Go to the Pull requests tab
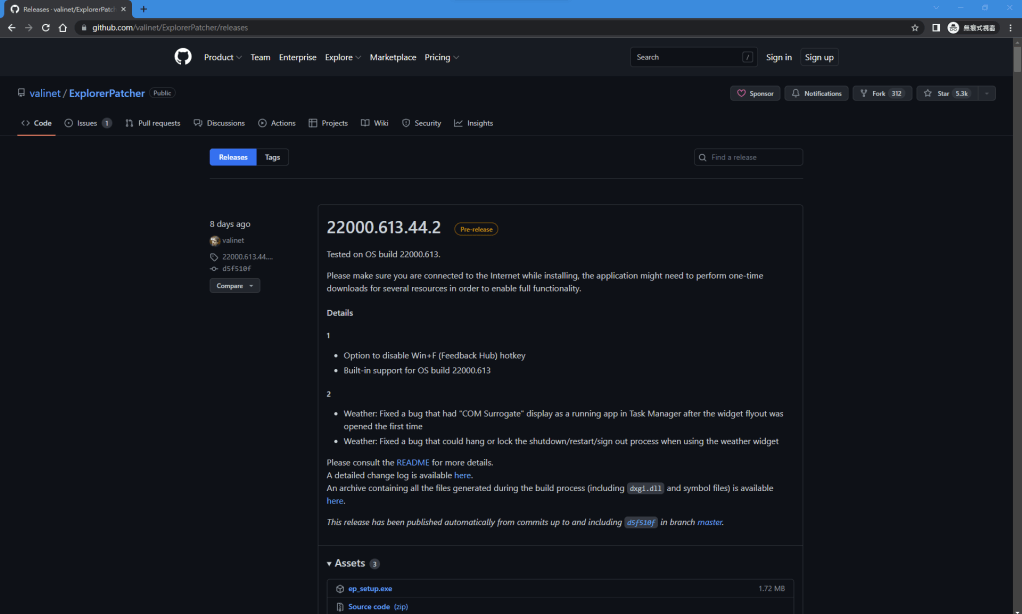The width and height of the screenshot is (1022, 614). [x=153, y=123]
